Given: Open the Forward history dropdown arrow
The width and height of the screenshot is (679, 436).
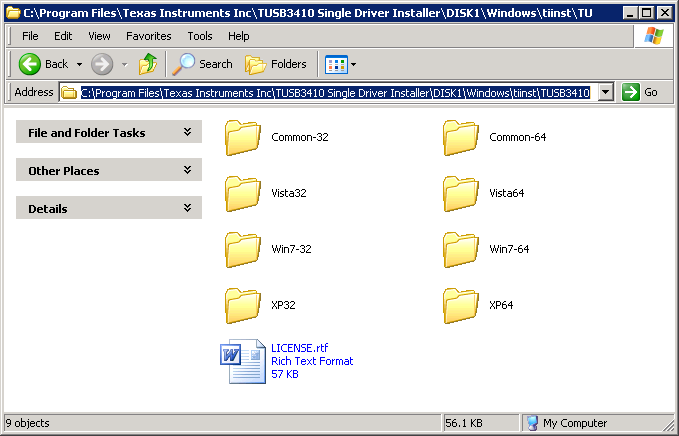Looking at the screenshot, I should (125, 65).
